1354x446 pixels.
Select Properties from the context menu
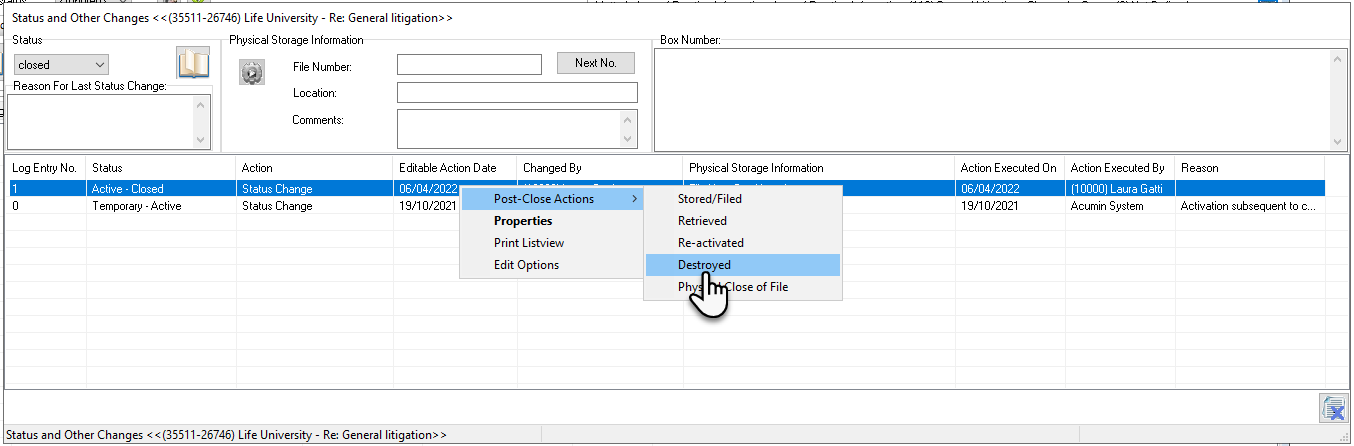pos(551,221)
